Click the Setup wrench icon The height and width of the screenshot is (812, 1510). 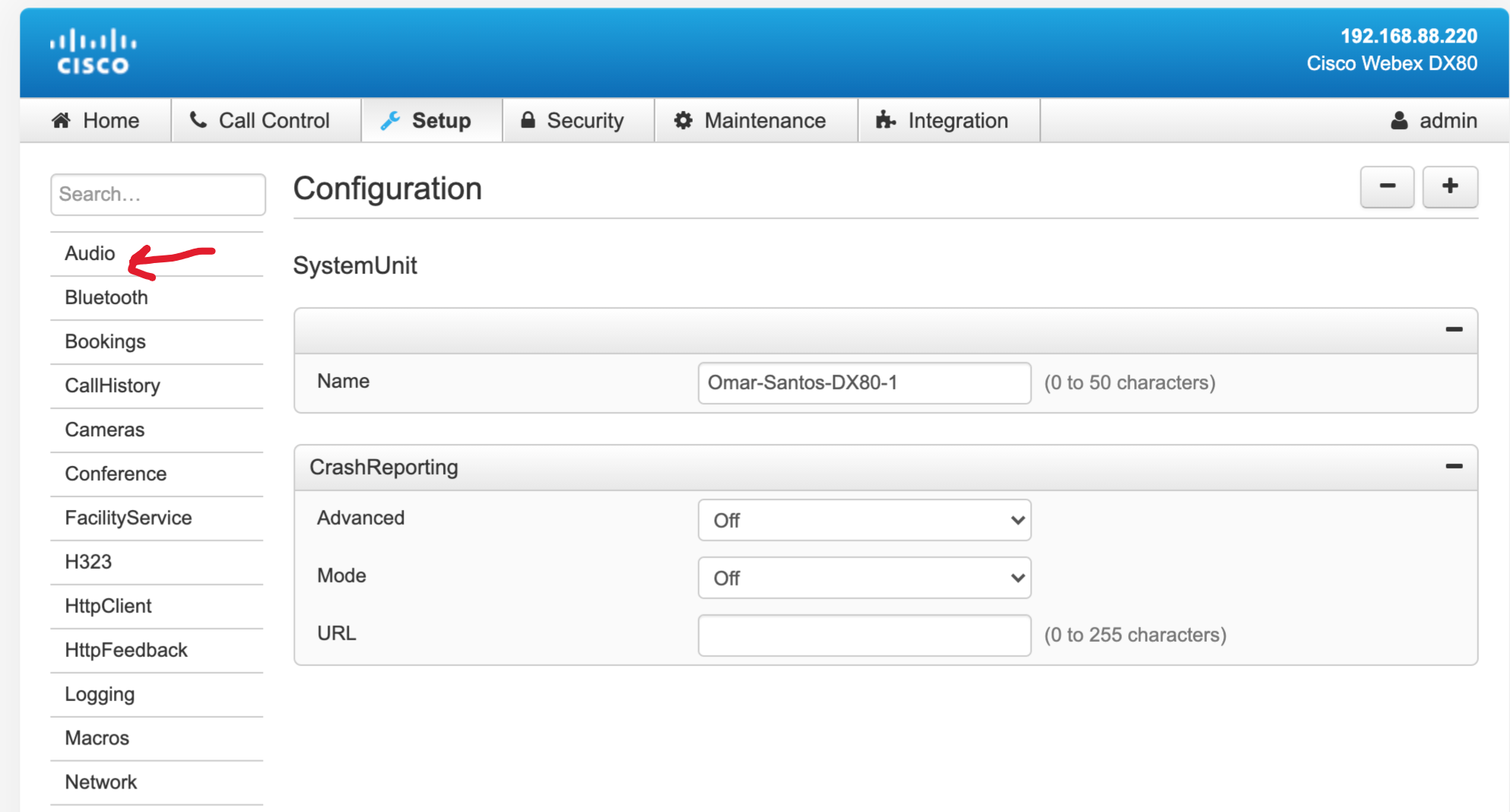390,120
